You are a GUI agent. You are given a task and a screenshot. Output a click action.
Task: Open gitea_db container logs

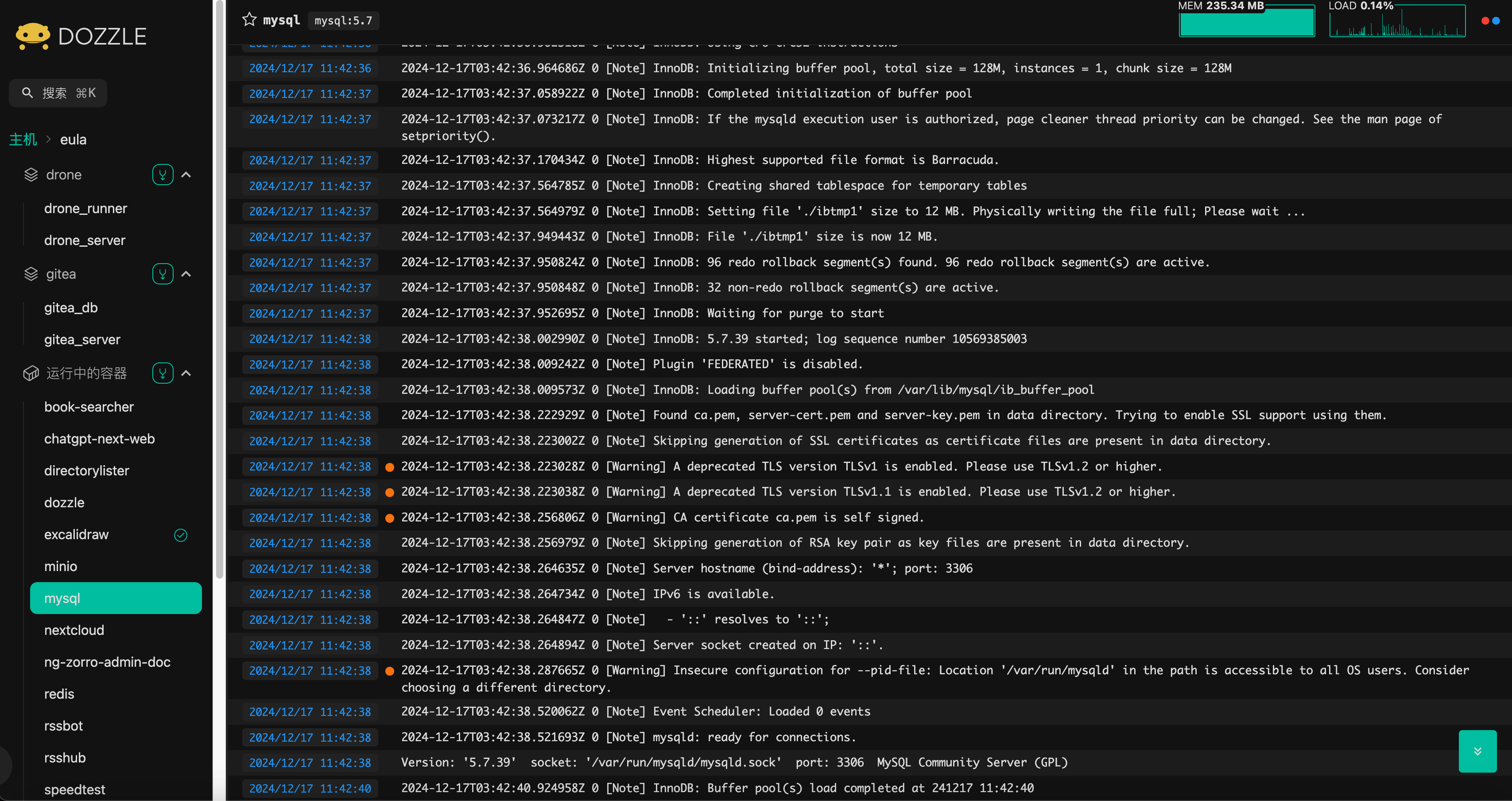pos(71,308)
